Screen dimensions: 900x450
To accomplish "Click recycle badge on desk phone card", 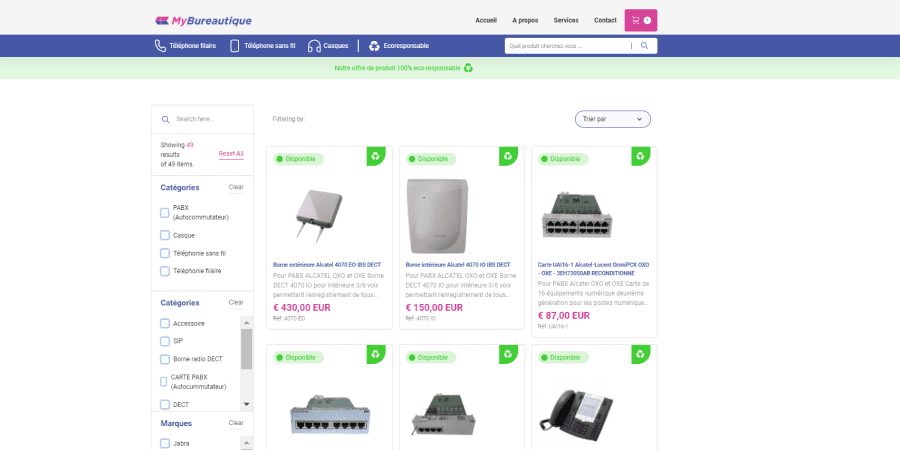I will click(641, 354).
